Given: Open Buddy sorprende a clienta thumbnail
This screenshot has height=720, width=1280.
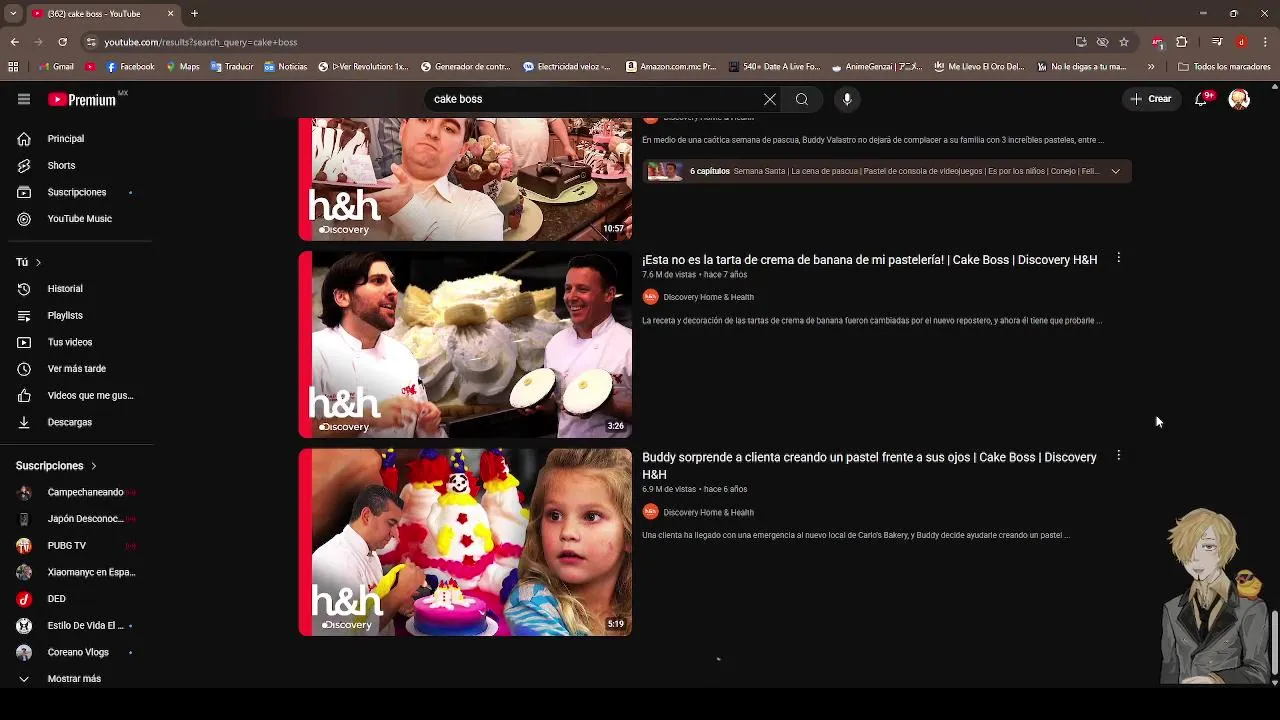Looking at the screenshot, I should pos(465,542).
